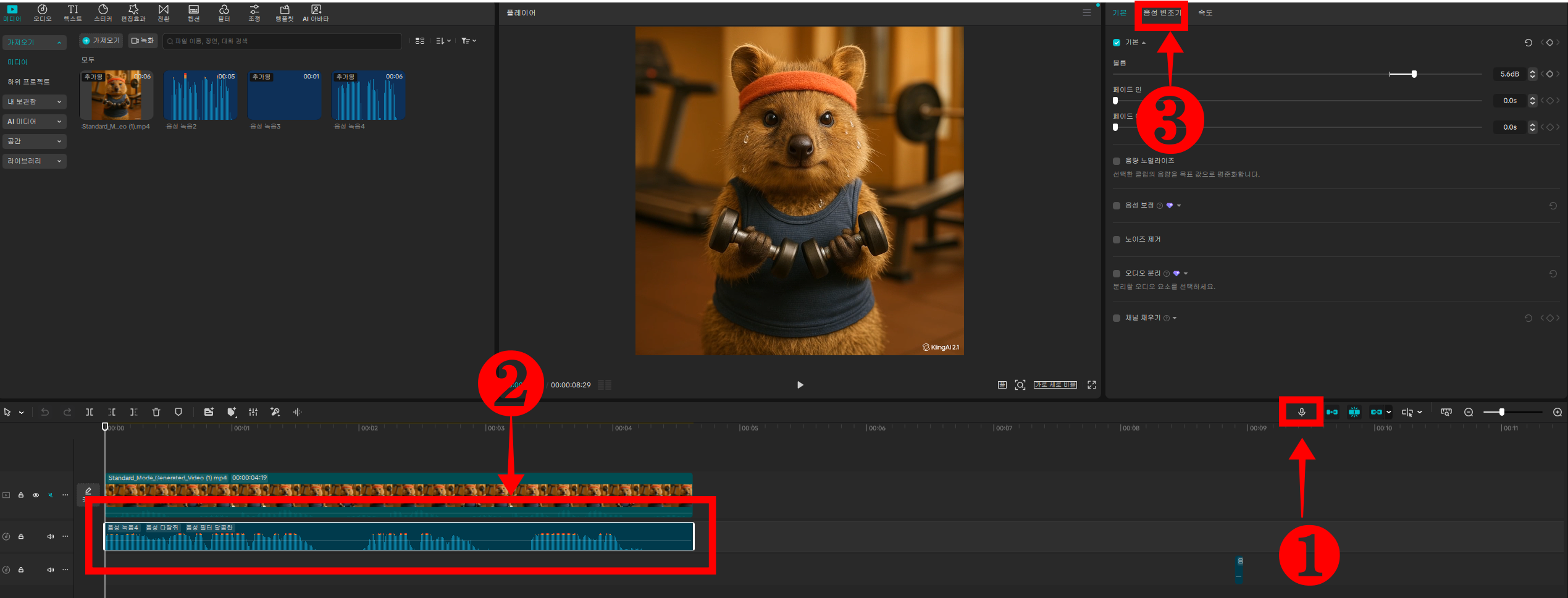
Task: Open the AI 아바타 panel
Action: coord(316,13)
